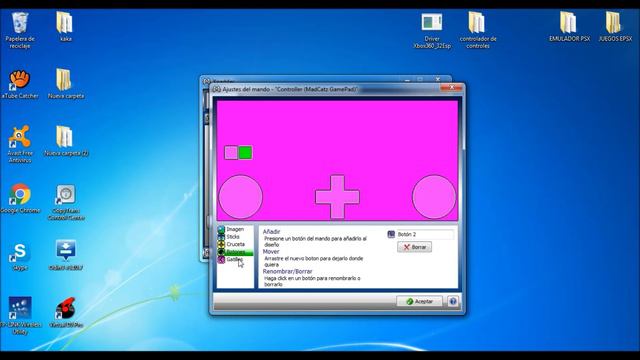Select the TP-LINK Wireless Utility shortcut

coord(20,316)
